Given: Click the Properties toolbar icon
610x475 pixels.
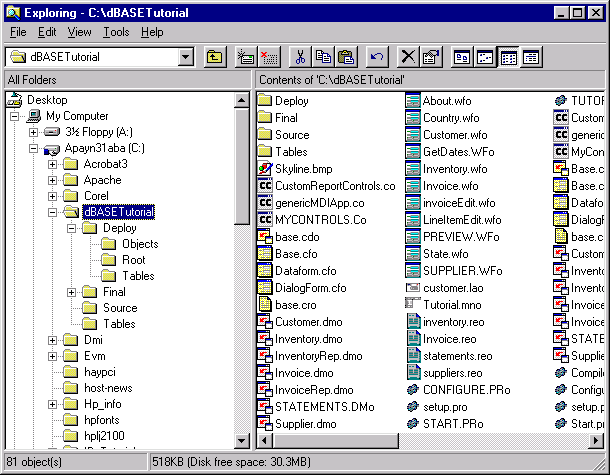Looking at the screenshot, I should click(x=431, y=57).
